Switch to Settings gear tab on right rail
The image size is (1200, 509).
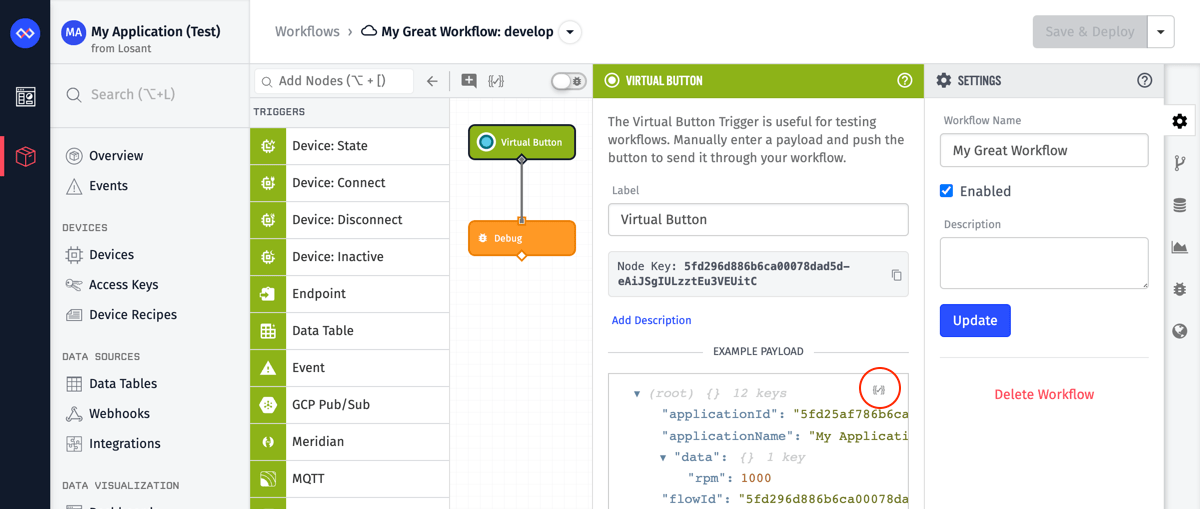coord(1180,121)
